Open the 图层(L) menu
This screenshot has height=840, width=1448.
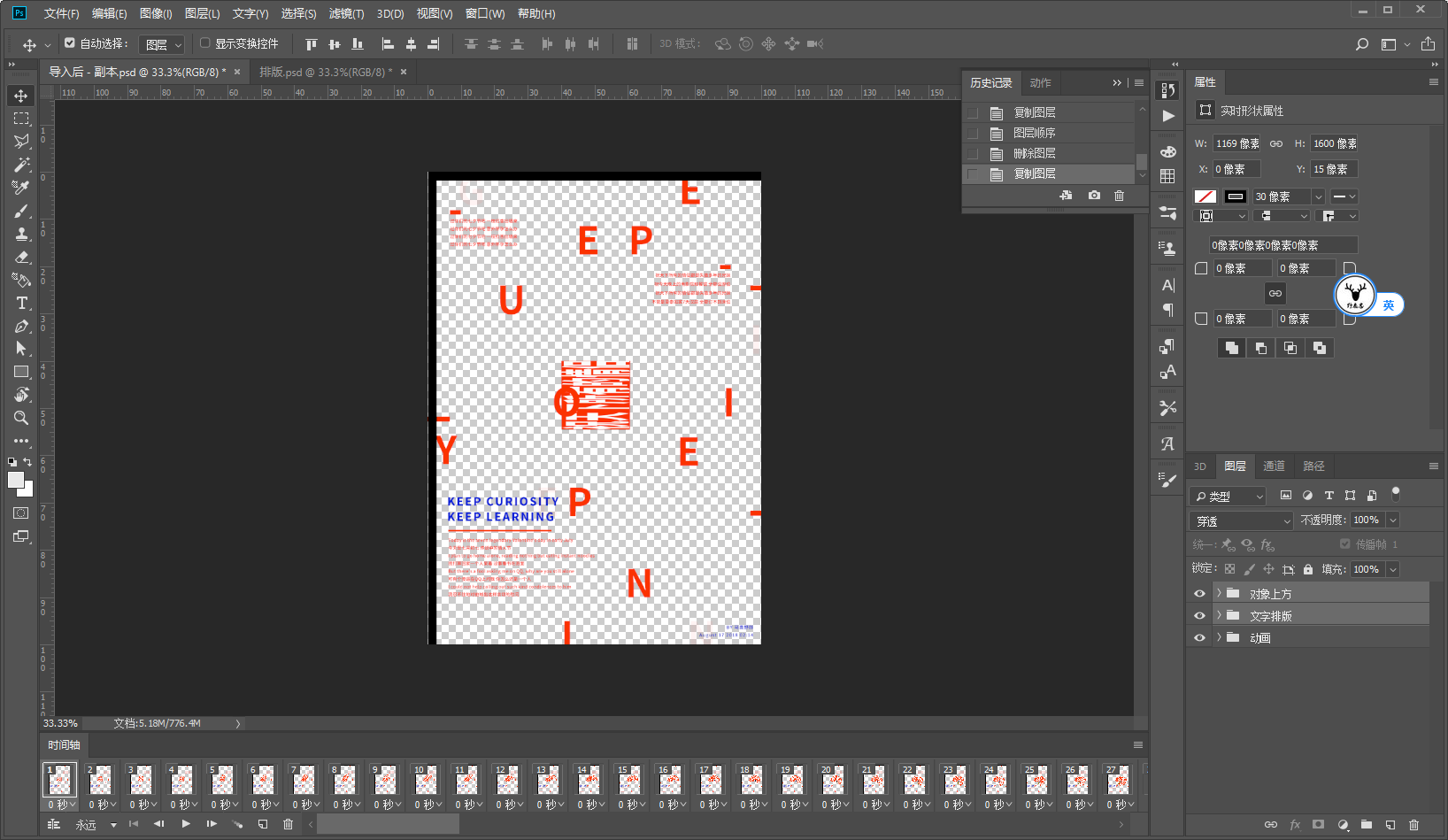coord(202,13)
